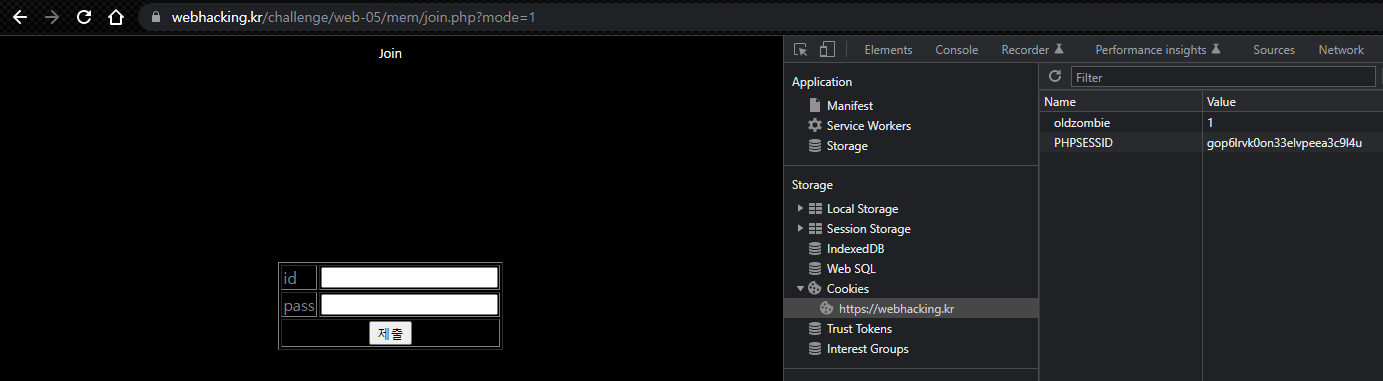The width and height of the screenshot is (1383, 381).
Task: Click the Join page heading
Action: click(390, 53)
